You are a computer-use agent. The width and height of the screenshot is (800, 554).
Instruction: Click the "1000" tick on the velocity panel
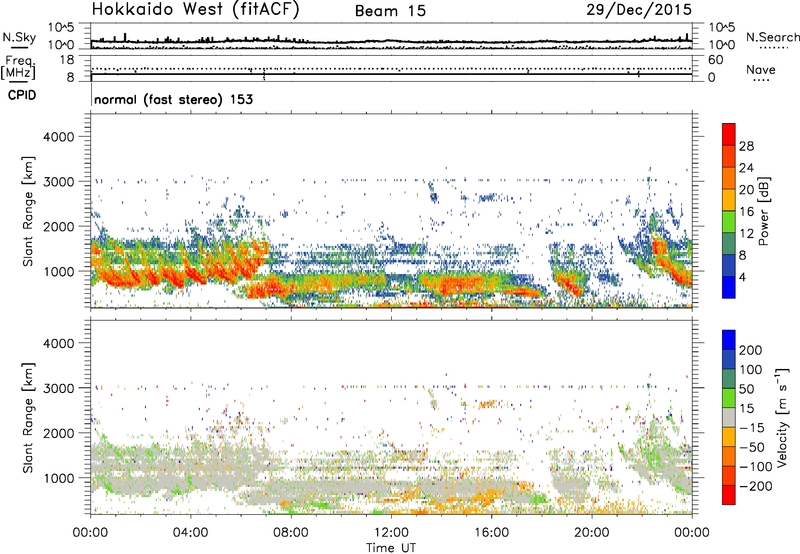pyautogui.click(x=59, y=478)
